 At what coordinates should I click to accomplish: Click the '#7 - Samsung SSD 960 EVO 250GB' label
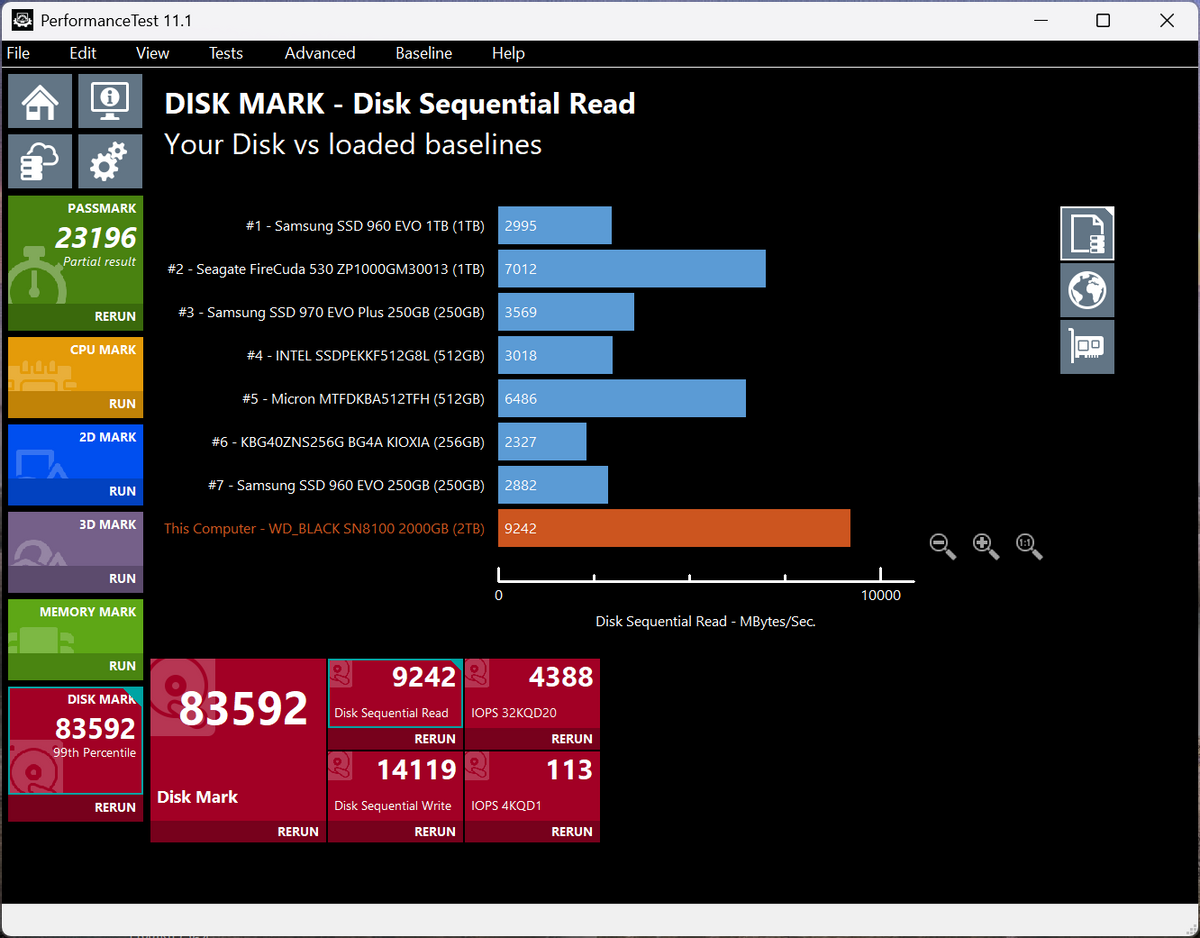[x=346, y=485]
